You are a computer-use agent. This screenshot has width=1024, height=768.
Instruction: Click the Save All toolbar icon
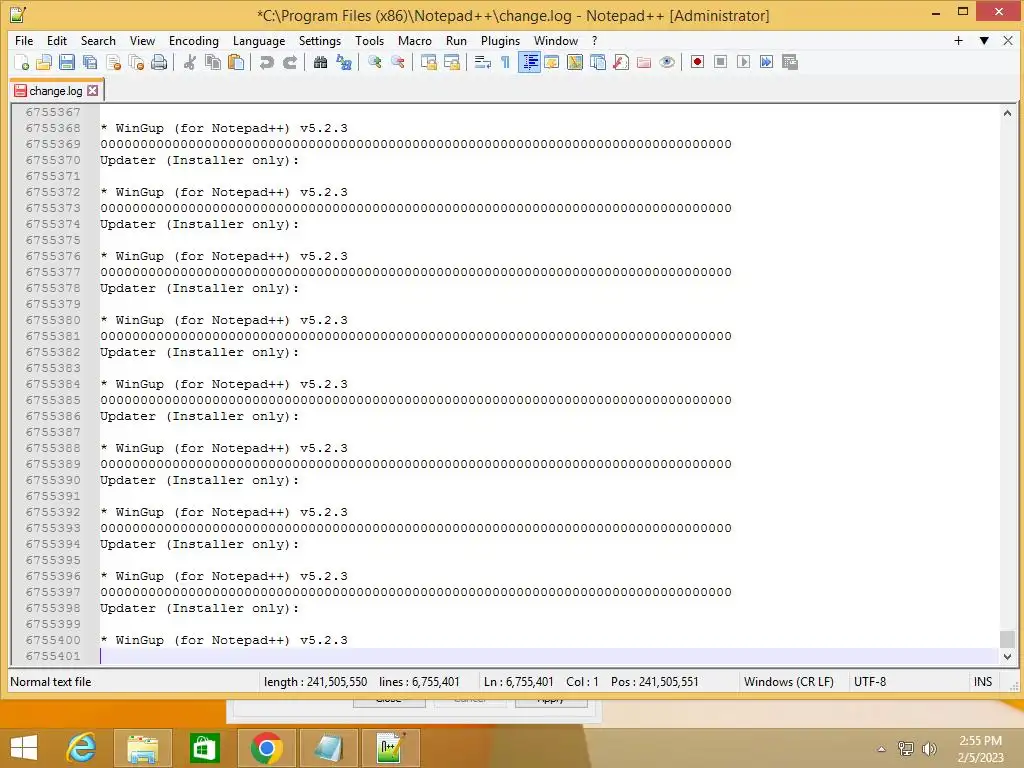click(x=89, y=62)
